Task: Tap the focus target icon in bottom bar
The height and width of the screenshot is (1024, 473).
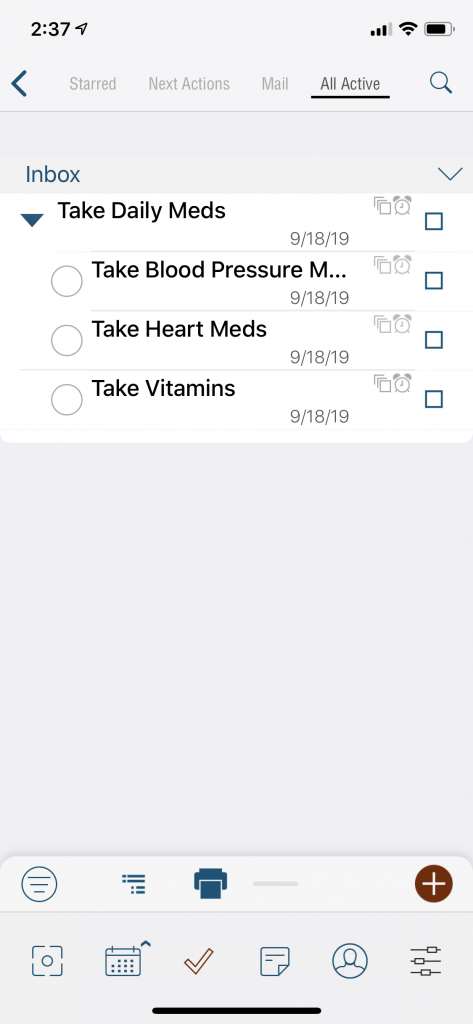Action: [x=47, y=961]
